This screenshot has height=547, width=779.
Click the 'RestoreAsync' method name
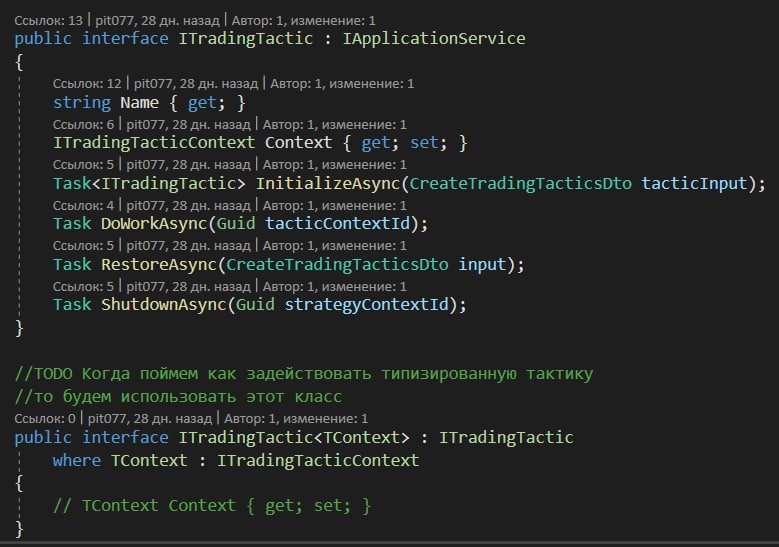click(x=158, y=264)
